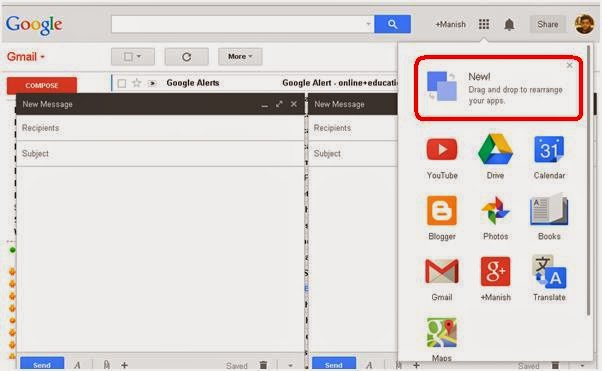This screenshot has height=371, width=602.
Task: Refresh the inbox with reload icon
Action: click(x=187, y=57)
